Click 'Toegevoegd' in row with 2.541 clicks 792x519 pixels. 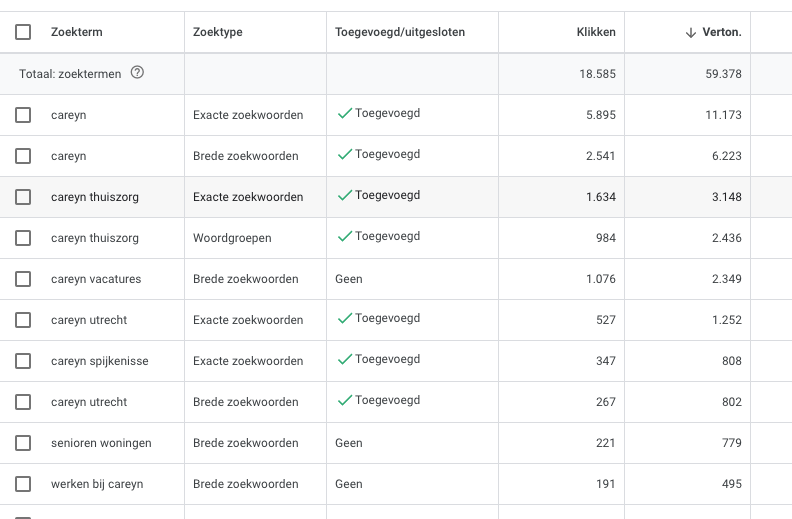pos(387,154)
